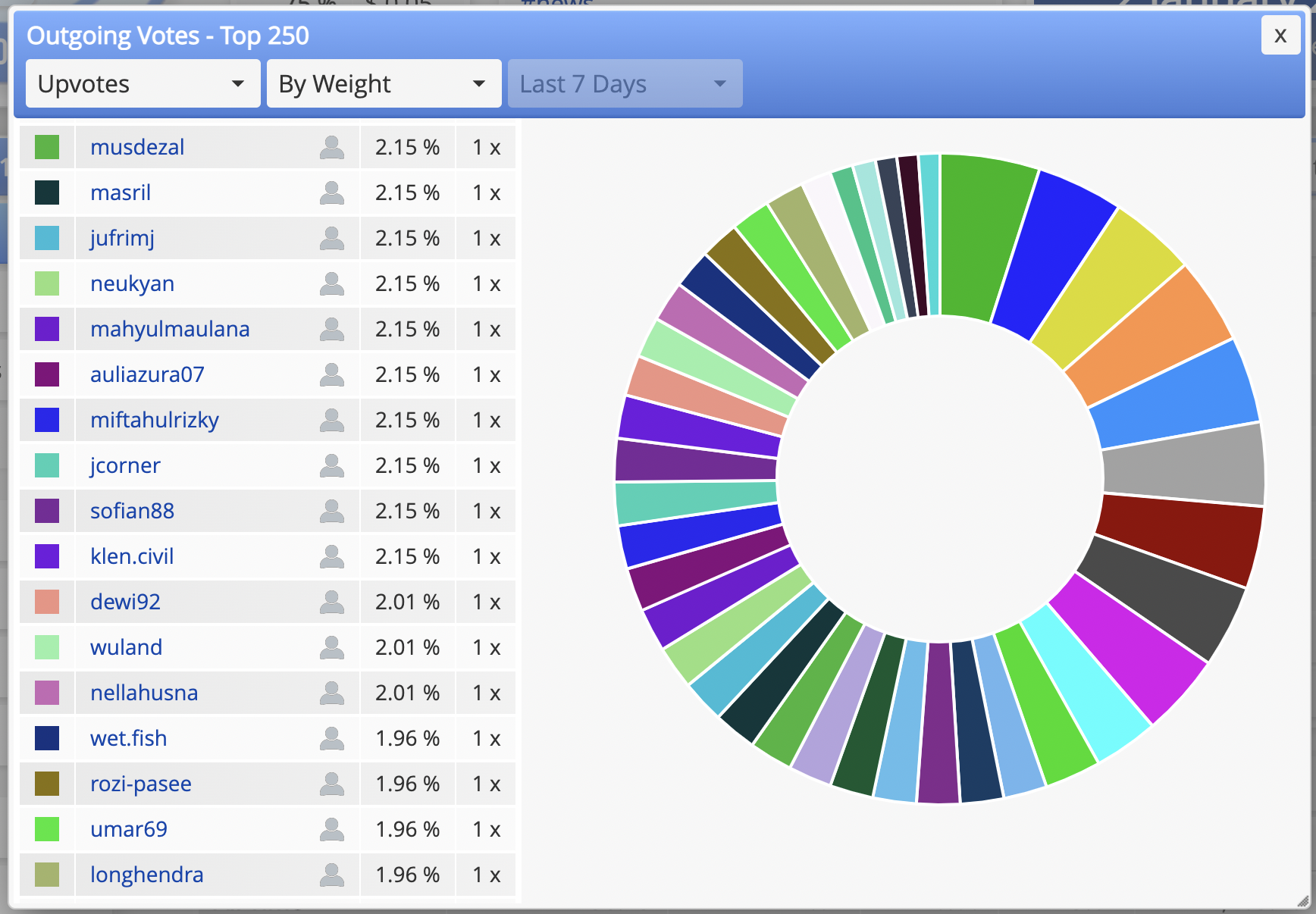Open the Upvotes dropdown
This screenshot has height=914, width=1316.
(143, 83)
